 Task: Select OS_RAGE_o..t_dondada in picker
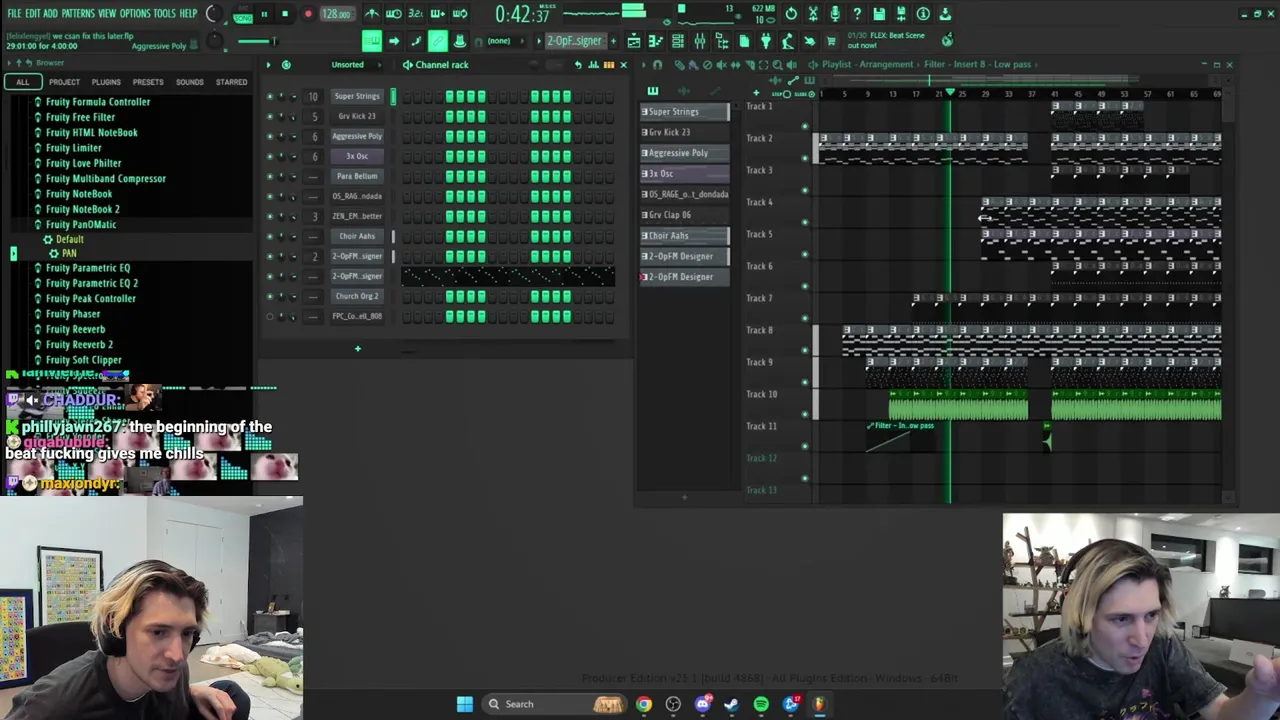pos(685,194)
